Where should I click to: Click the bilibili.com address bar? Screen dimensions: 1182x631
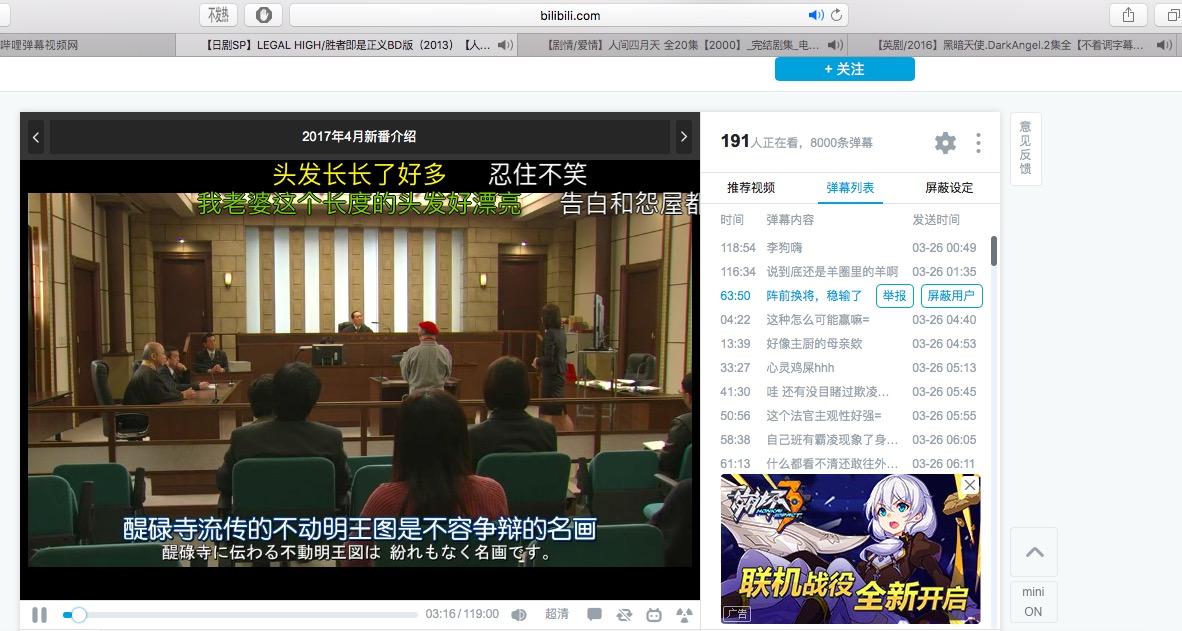tap(570, 15)
